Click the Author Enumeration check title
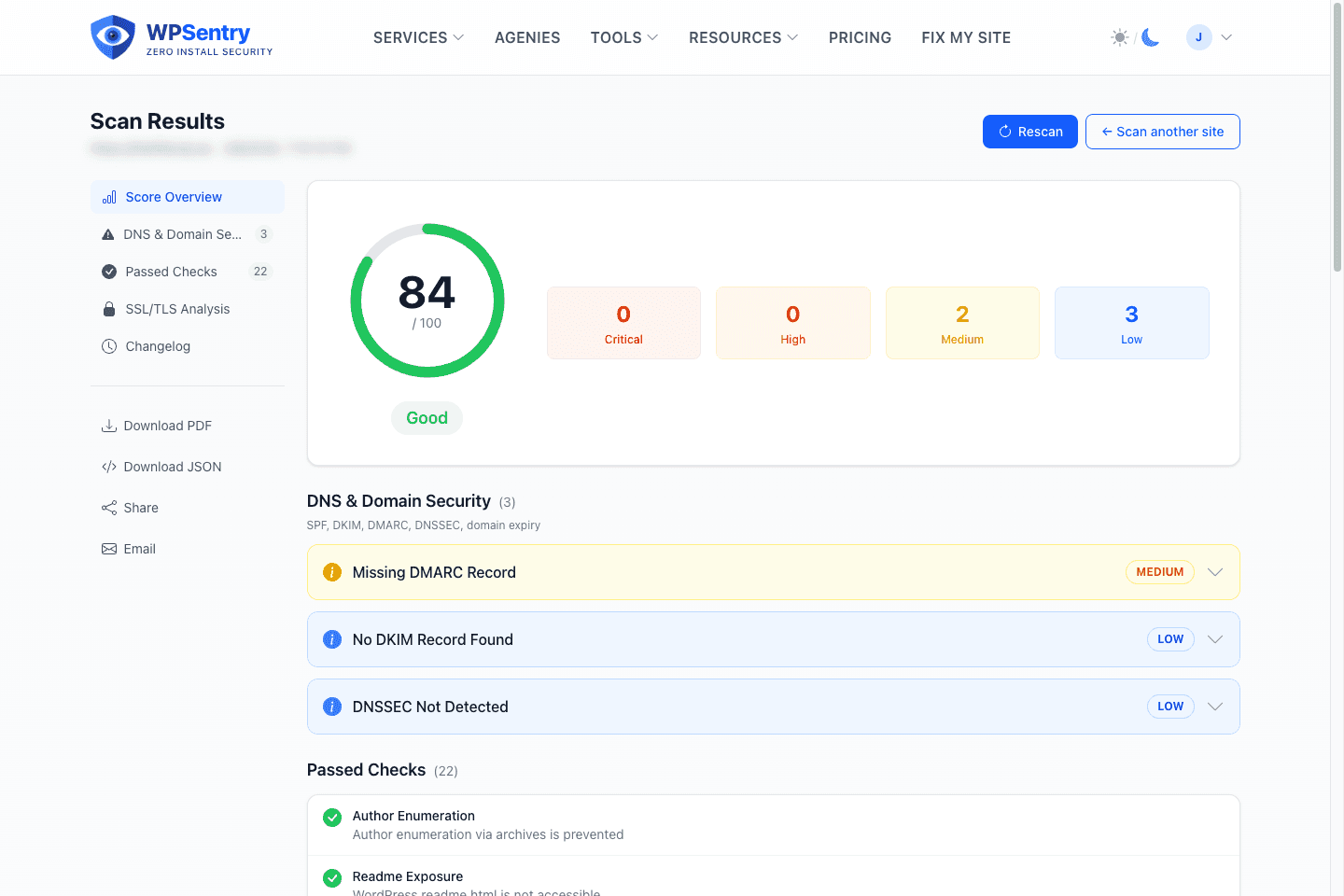The image size is (1344, 896). point(413,816)
